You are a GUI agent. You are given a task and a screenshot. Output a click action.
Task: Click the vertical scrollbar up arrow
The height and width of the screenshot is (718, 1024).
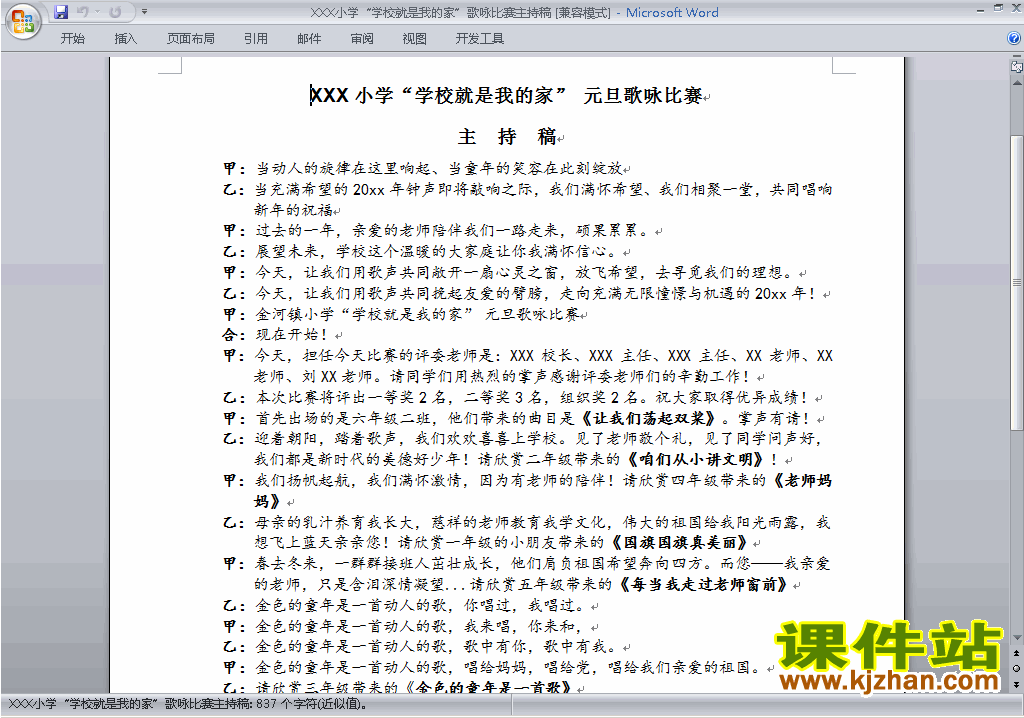point(1017,83)
